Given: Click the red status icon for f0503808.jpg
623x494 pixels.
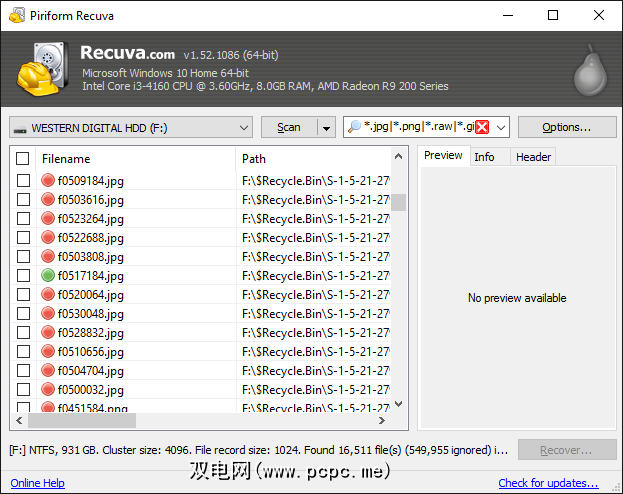Looking at the screenshot, I should point(48,256).
